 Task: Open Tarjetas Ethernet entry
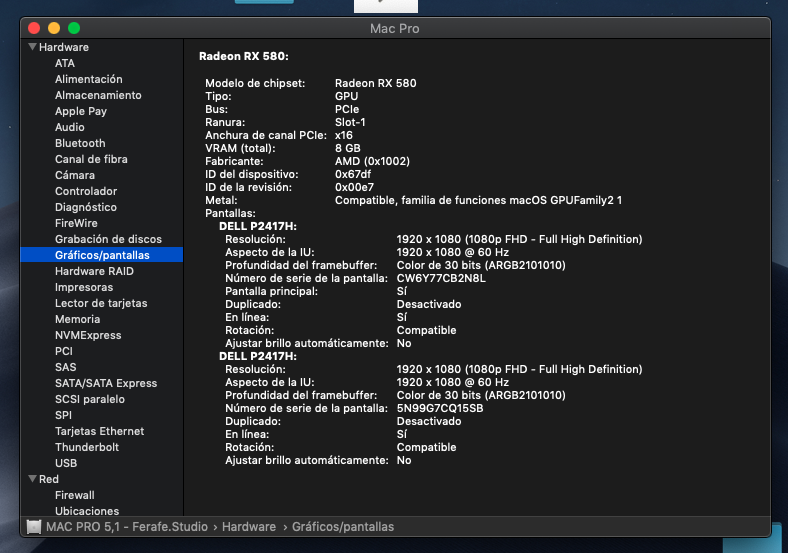[100, 431]
